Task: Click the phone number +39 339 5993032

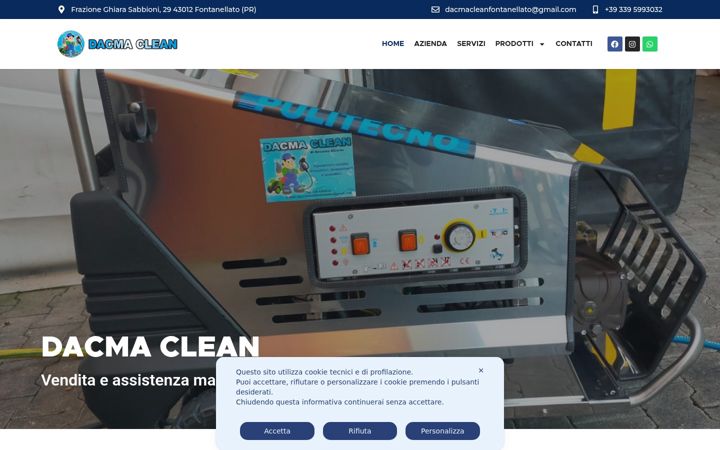Action: (633, 10)
